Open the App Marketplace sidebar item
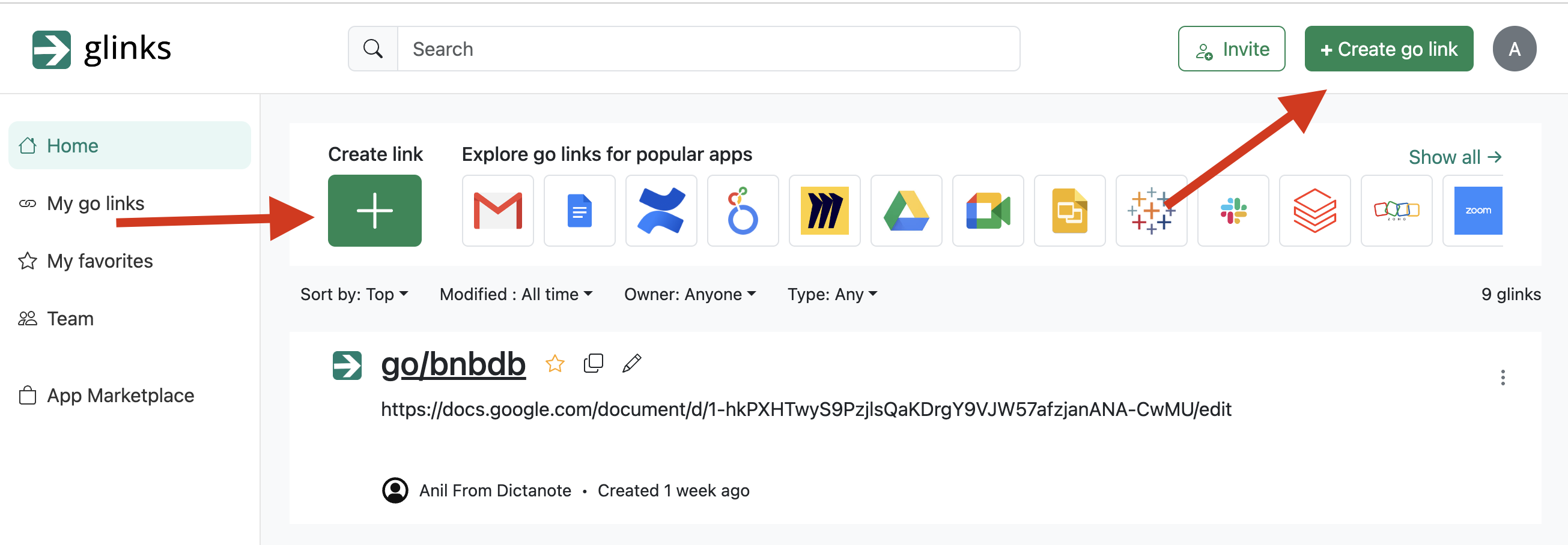The width and height of the screenshot is (1568, 545). [x=120, y=396]
